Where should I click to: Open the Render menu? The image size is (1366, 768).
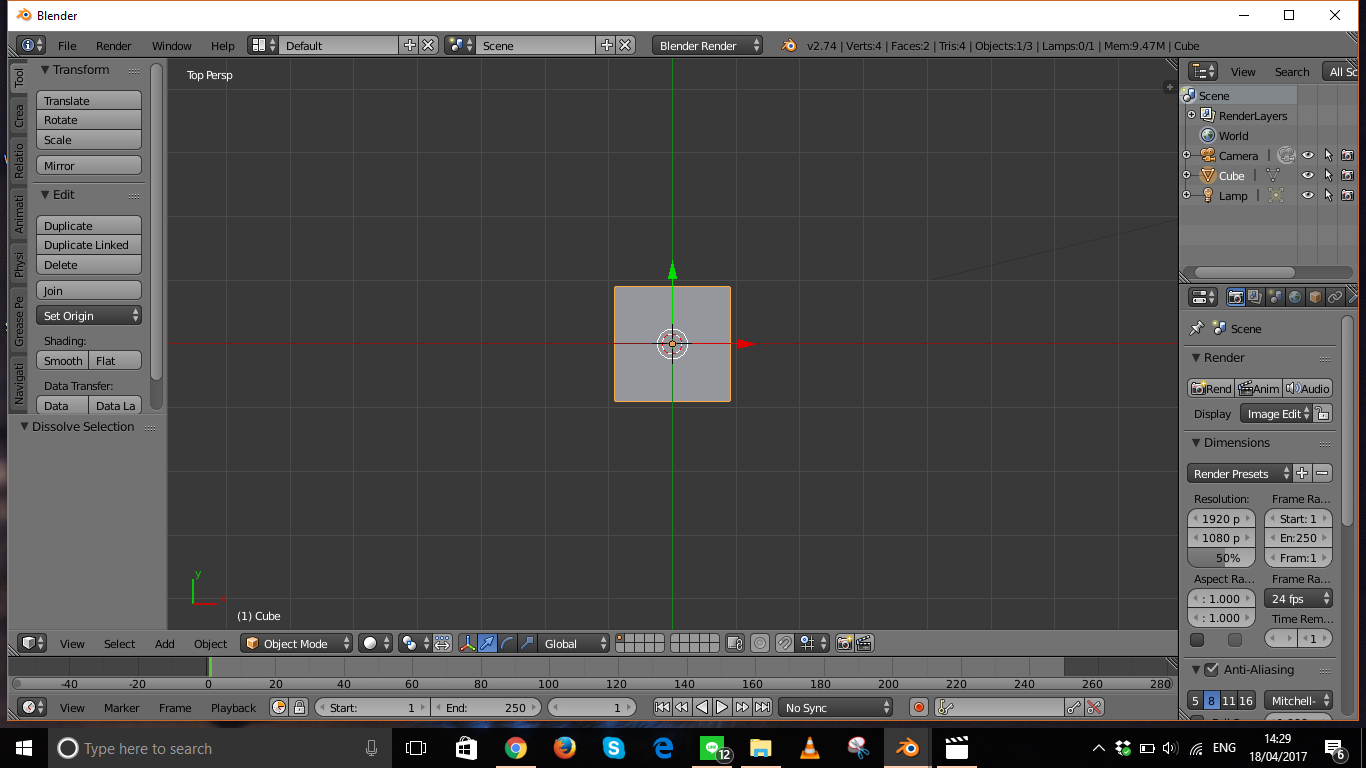(x=113, y=45)
